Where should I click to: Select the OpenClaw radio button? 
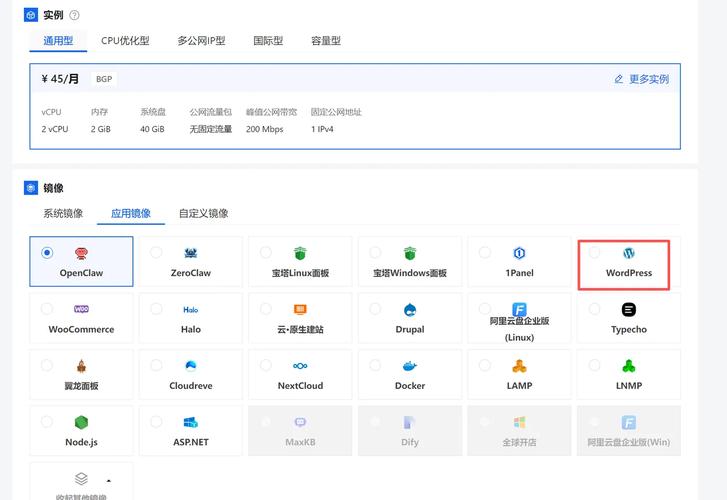coord(47,253)
